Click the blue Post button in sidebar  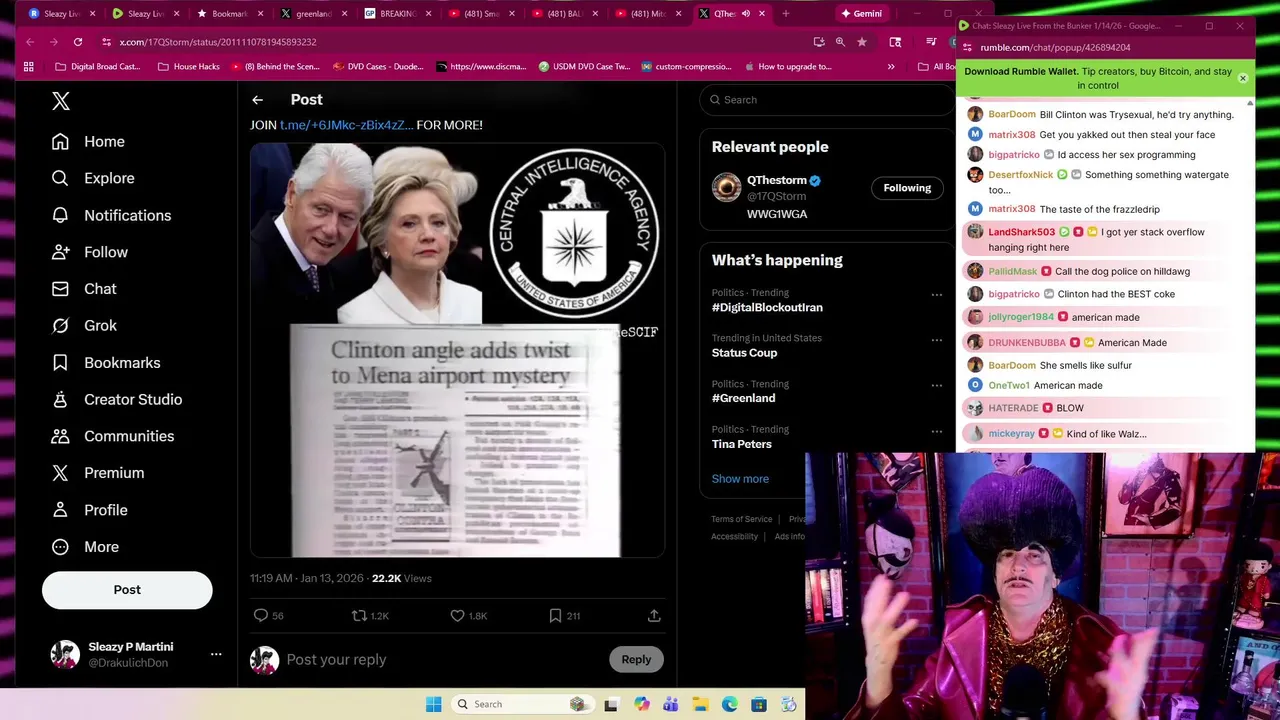click(x=127, y=590)
